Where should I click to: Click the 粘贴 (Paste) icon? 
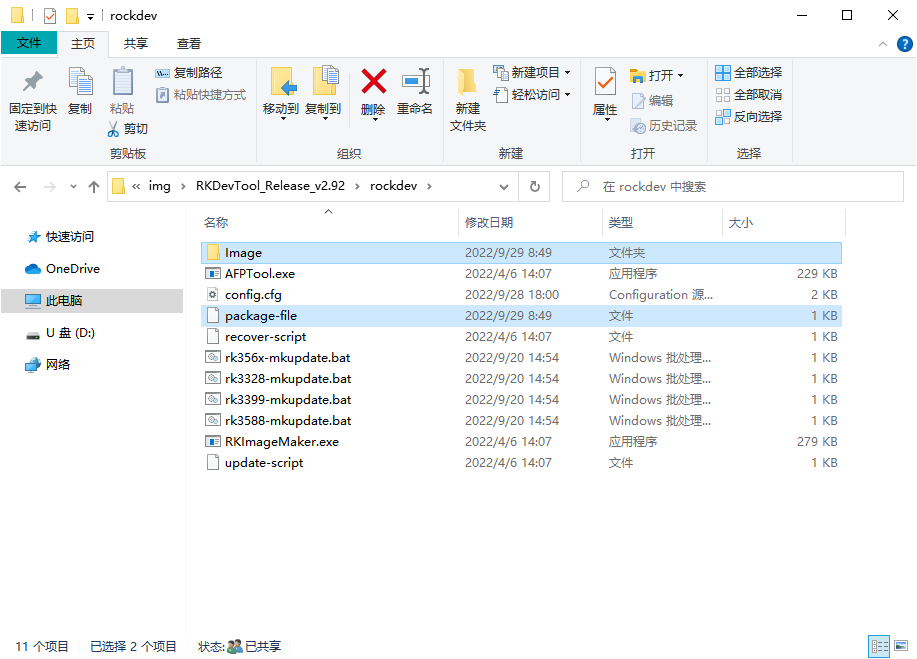click(x=122, y=95)
